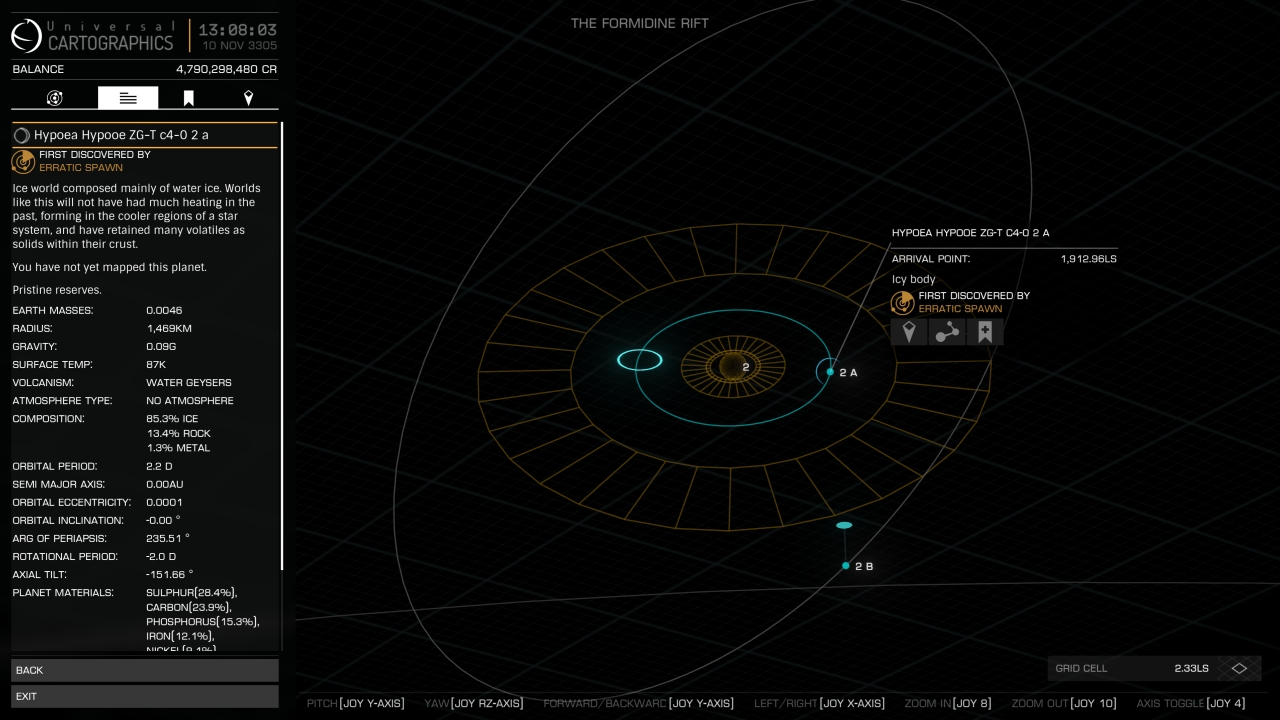Click the BACK button
The width and height of the screenshot is (1280, 720).
point(145,670)
